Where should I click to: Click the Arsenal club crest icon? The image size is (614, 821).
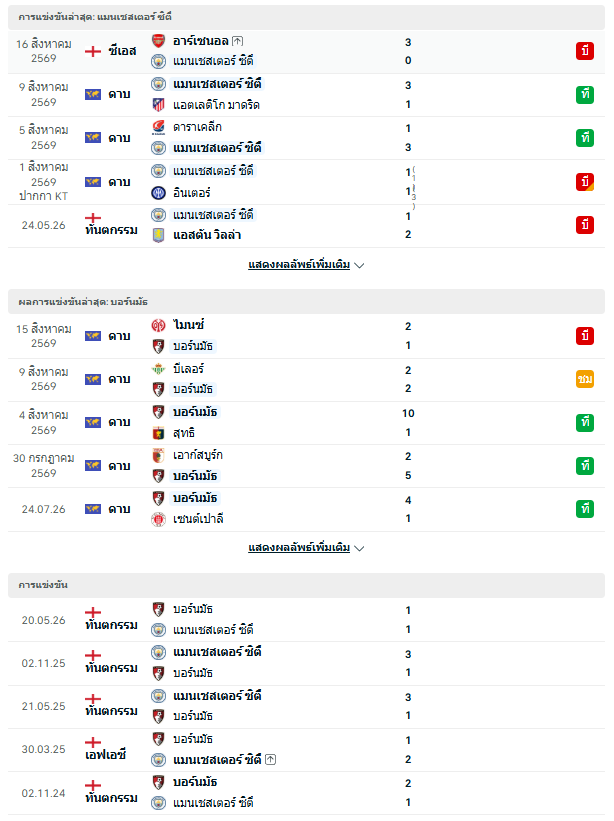click(x=158, y=41)
